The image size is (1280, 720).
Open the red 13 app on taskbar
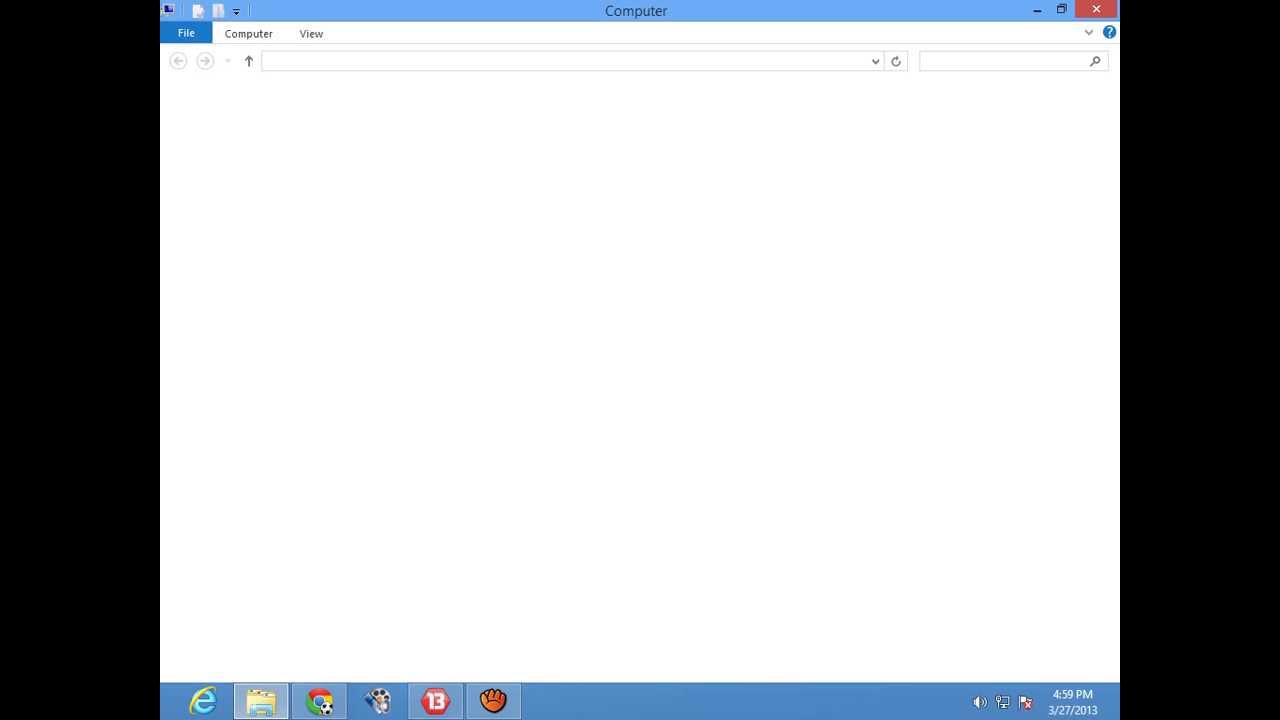[435, 701]
